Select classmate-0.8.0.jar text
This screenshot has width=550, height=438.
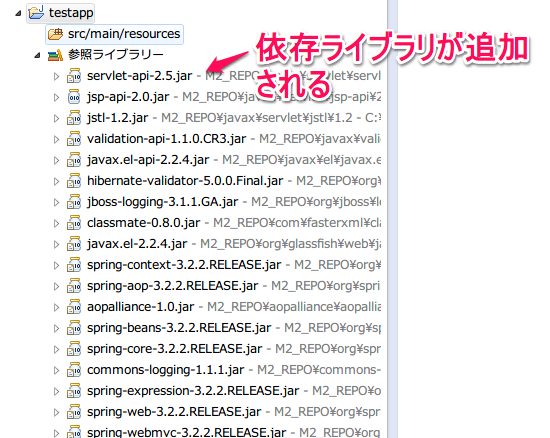(x=143, y=223)
